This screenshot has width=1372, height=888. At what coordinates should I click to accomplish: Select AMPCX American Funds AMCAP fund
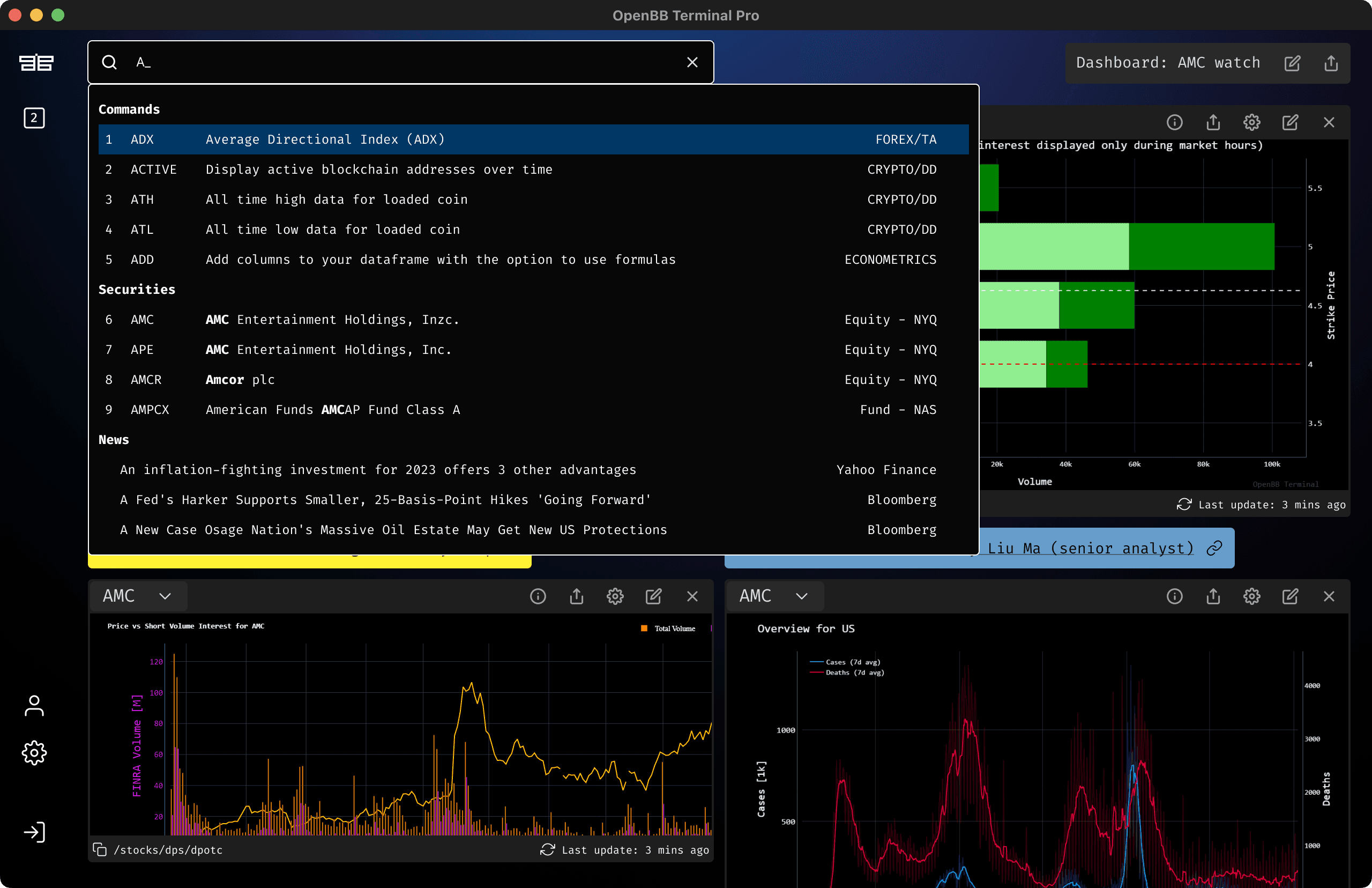(533, 409)
